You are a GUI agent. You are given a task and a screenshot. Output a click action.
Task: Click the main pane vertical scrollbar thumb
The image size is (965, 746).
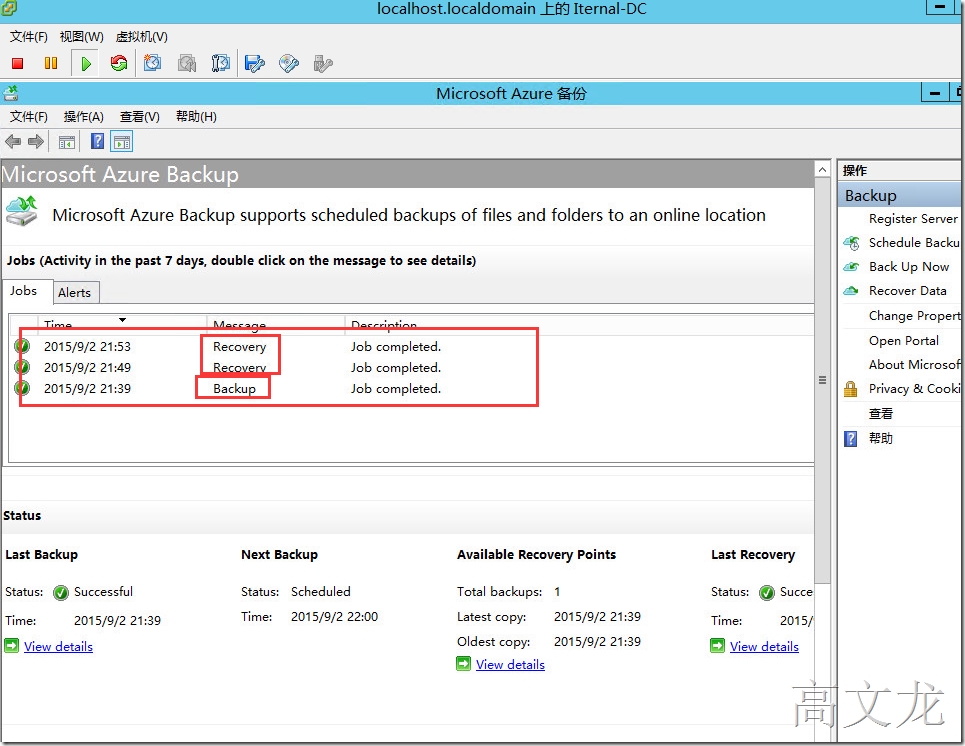coord(822,380)
